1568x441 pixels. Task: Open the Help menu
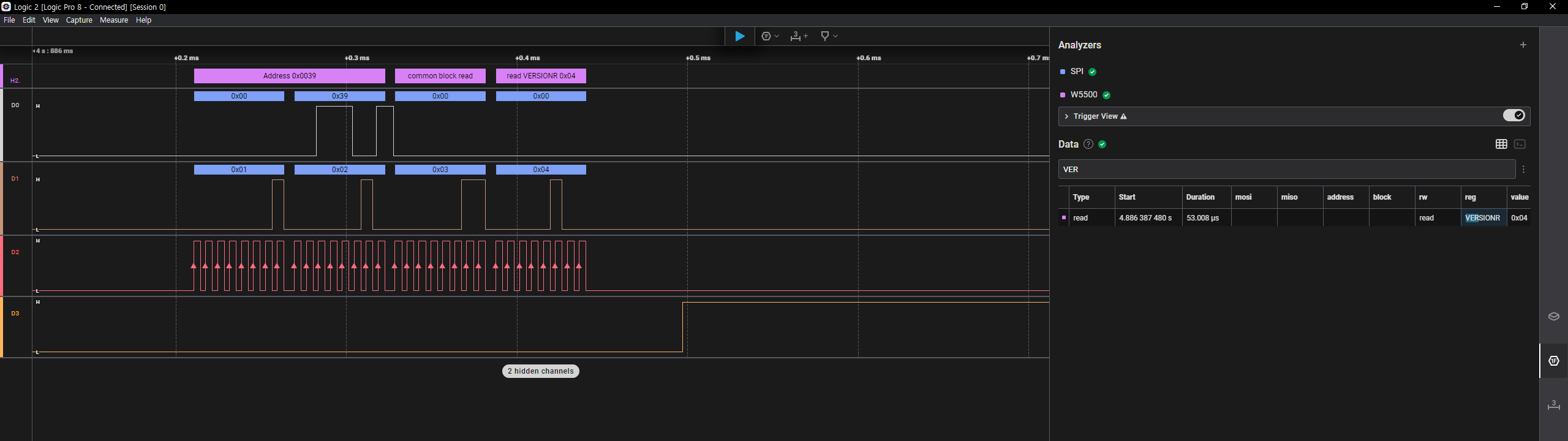143,20
